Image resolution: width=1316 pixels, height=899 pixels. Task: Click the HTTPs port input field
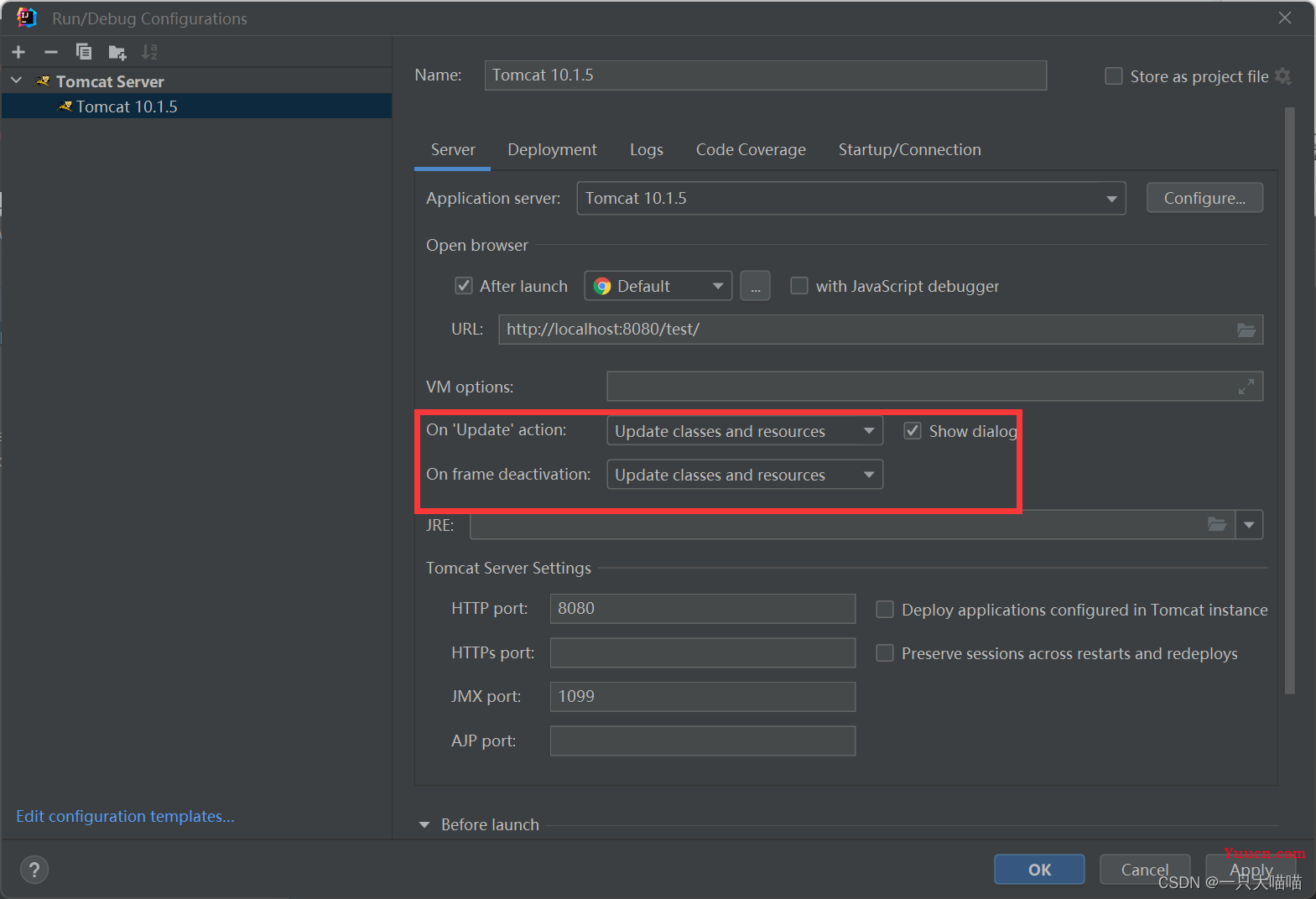[x=703, y=652]
